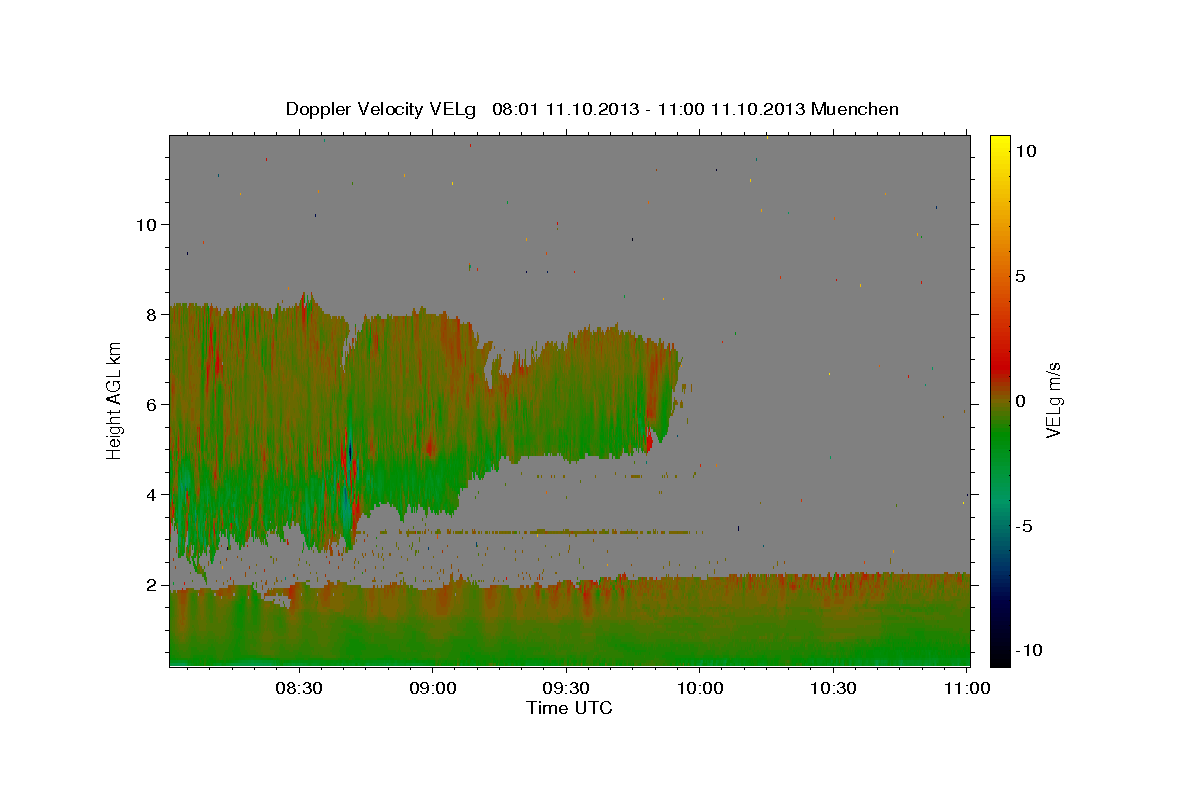Click the plot title 'Doppler Velocity VELg'
1200x800 pixels.
pyautogui.click(x=381, y=109)
